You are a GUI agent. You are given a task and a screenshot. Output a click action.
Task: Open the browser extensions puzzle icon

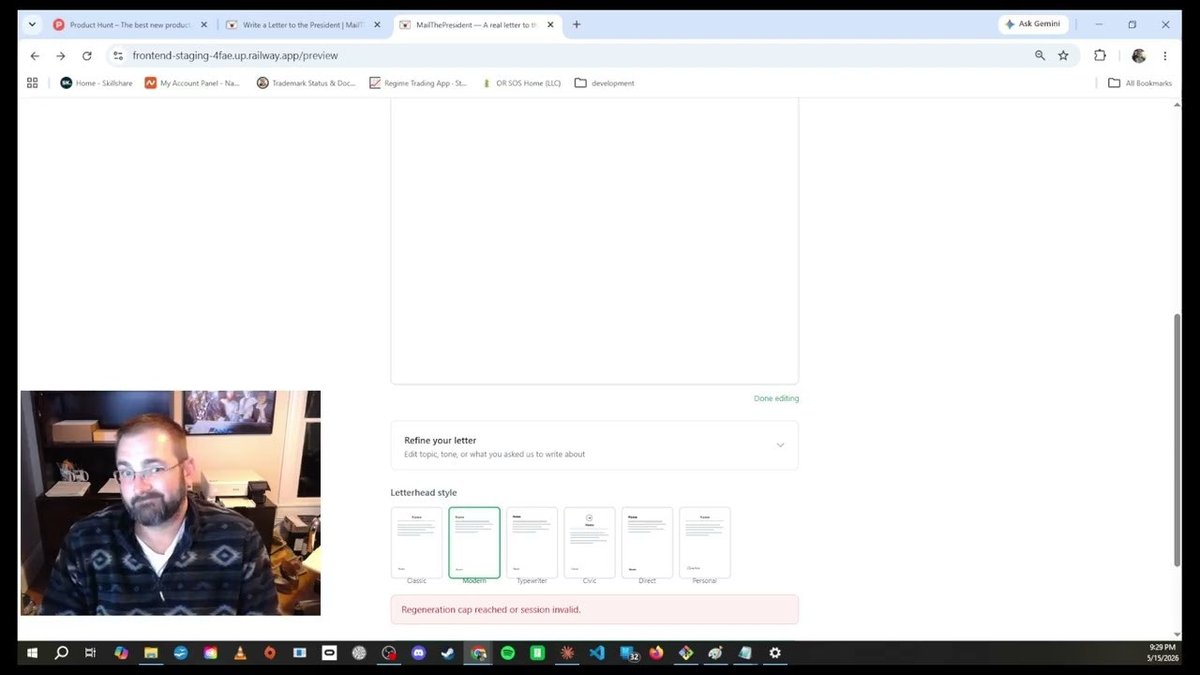point(1100,56)
